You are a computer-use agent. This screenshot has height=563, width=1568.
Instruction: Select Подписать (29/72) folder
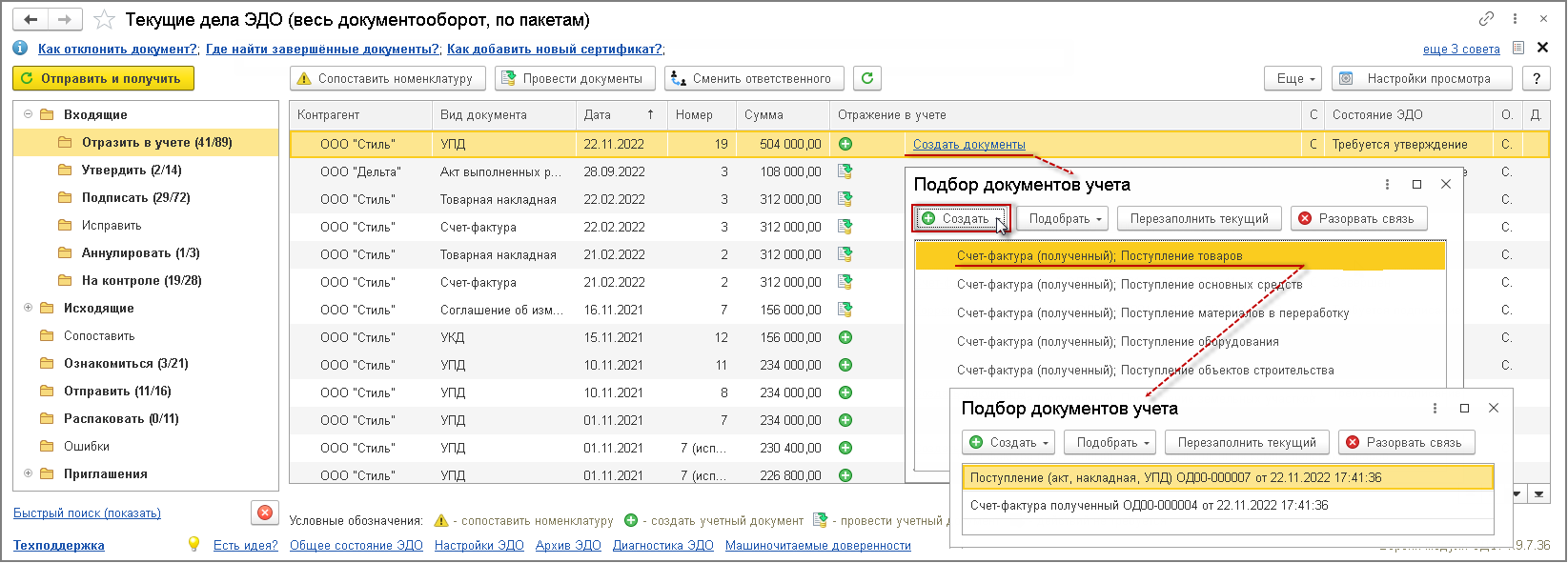pos(135,197)
